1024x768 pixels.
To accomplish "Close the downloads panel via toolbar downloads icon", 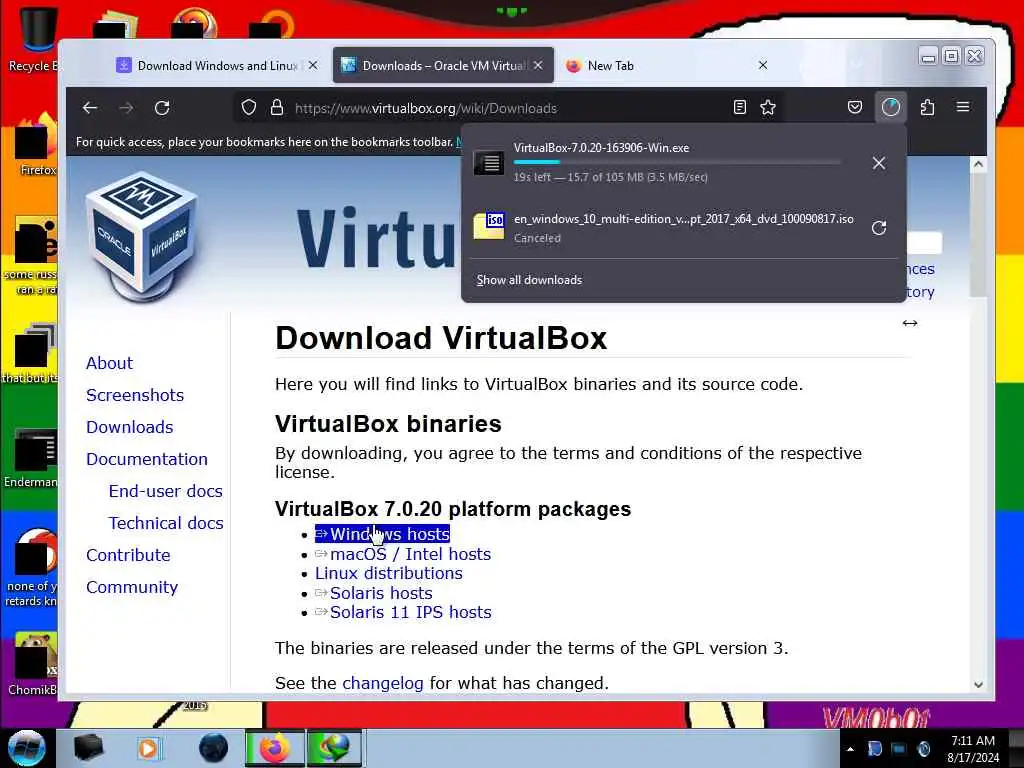I will click(x=891, y=107).
